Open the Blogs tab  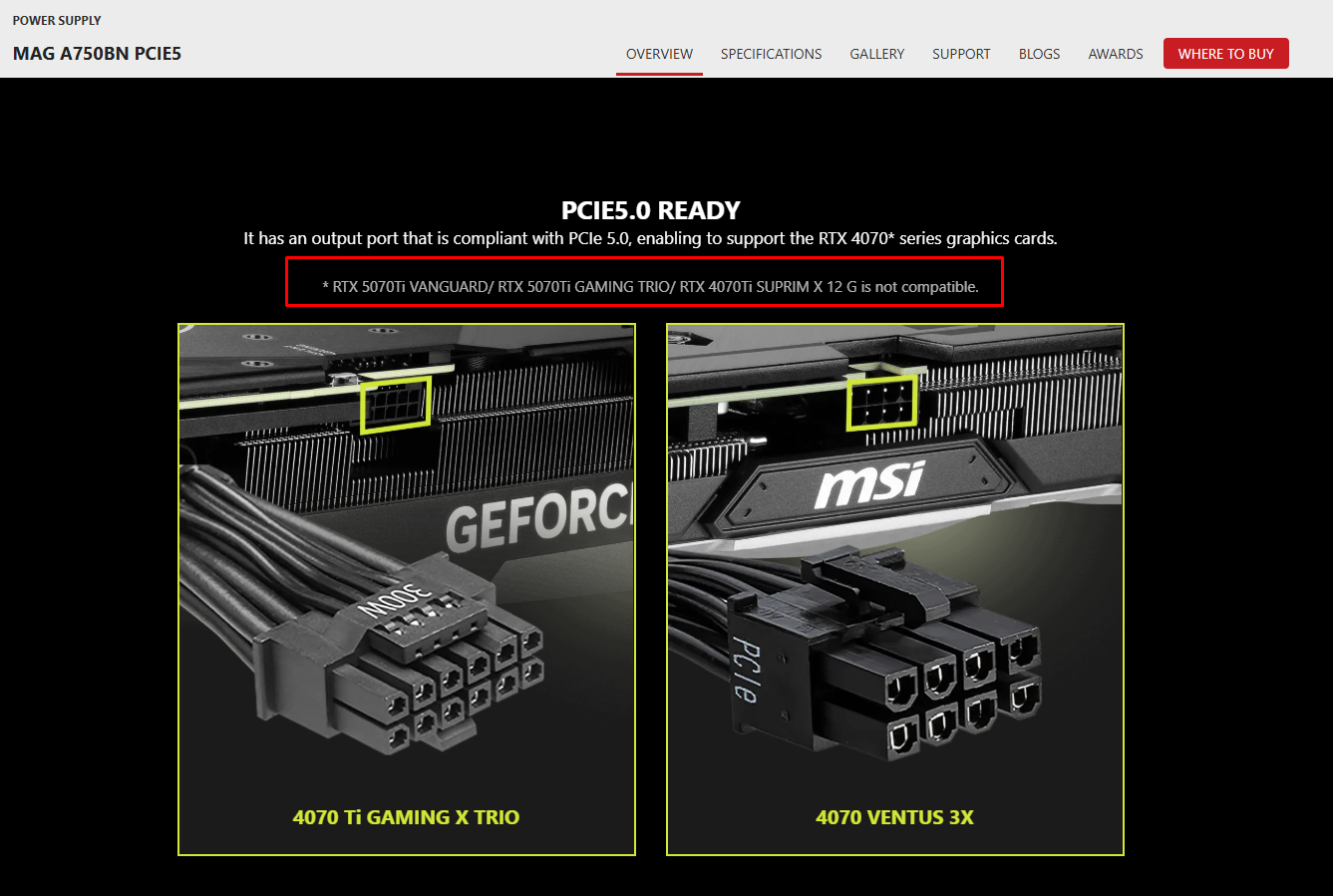(x=1039, y=54)
